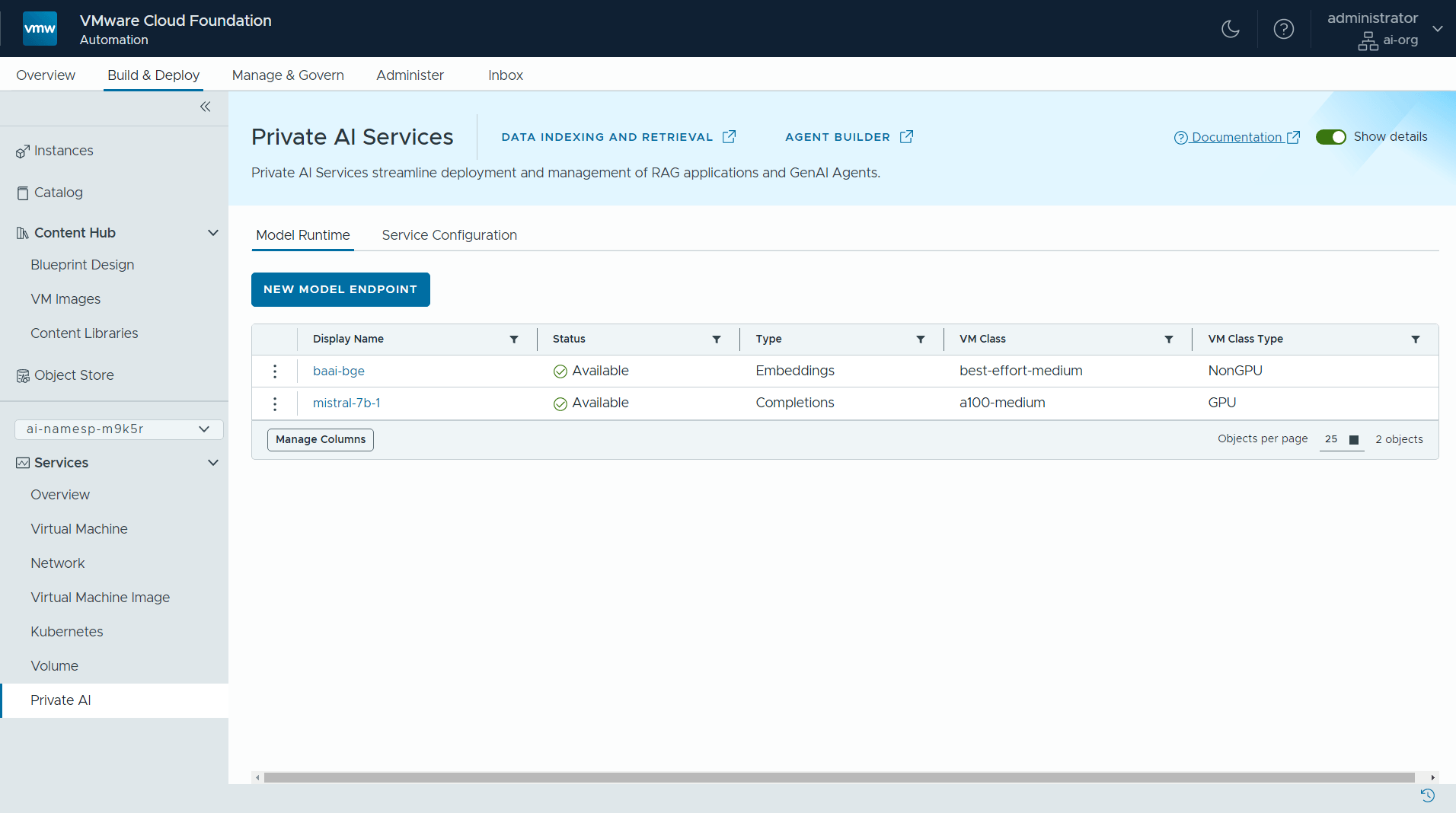Screen dimensions: 1456x813
Task: Open actions menu for baai-bge row
Action: coord(275,371)
